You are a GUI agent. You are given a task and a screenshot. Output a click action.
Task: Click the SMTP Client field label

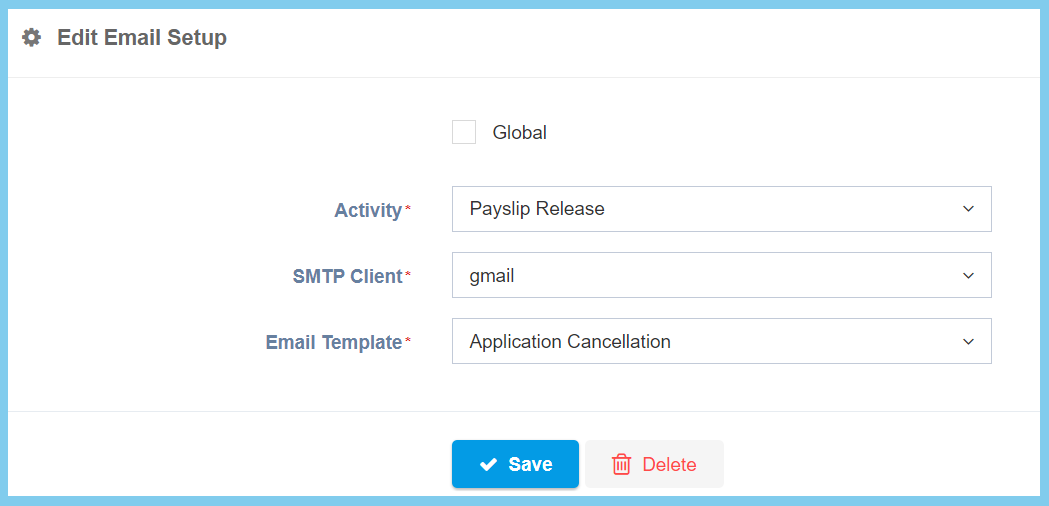pos(347,276)
